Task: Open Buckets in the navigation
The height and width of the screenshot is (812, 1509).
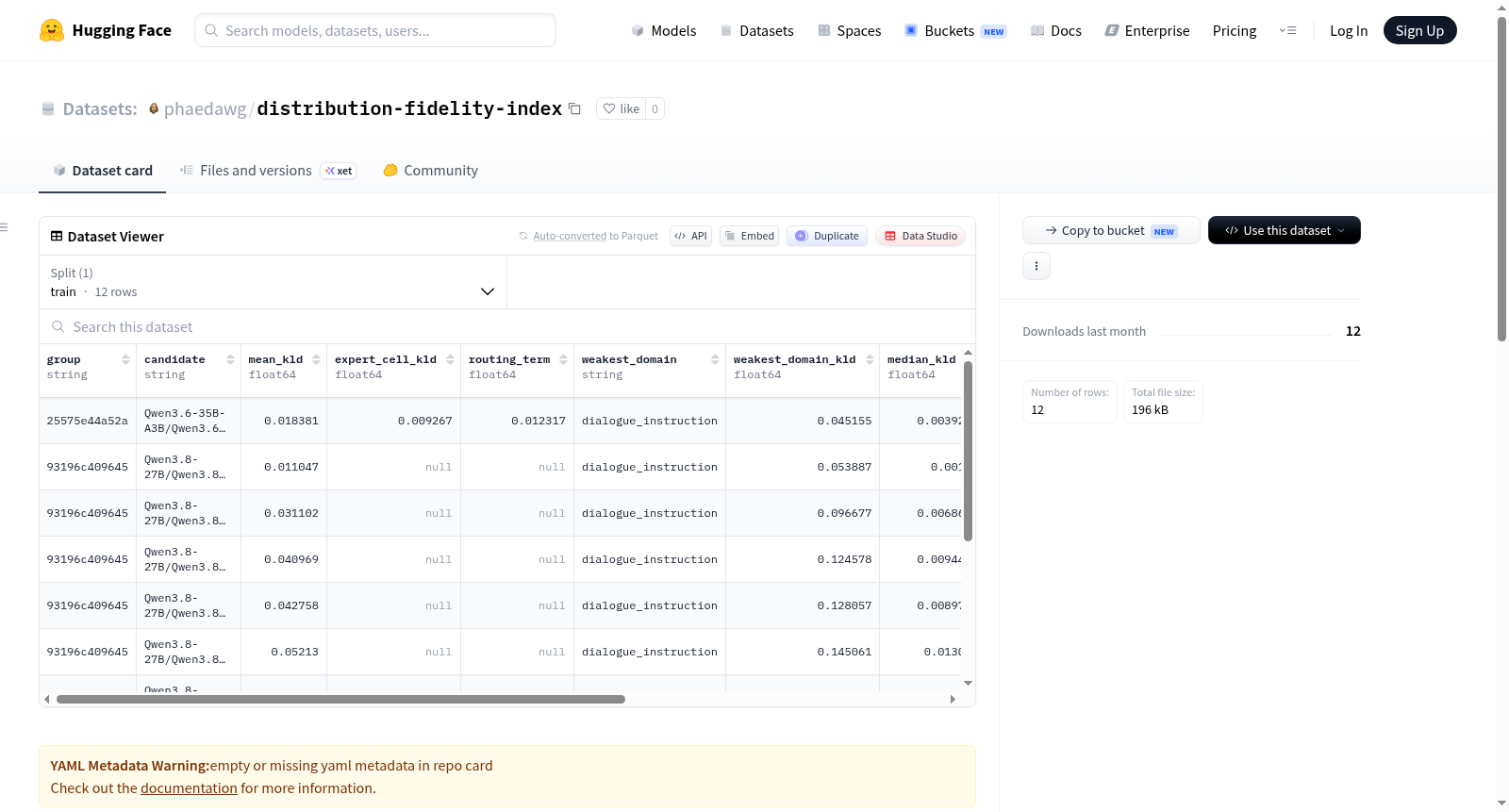Action: click(955, 31)
